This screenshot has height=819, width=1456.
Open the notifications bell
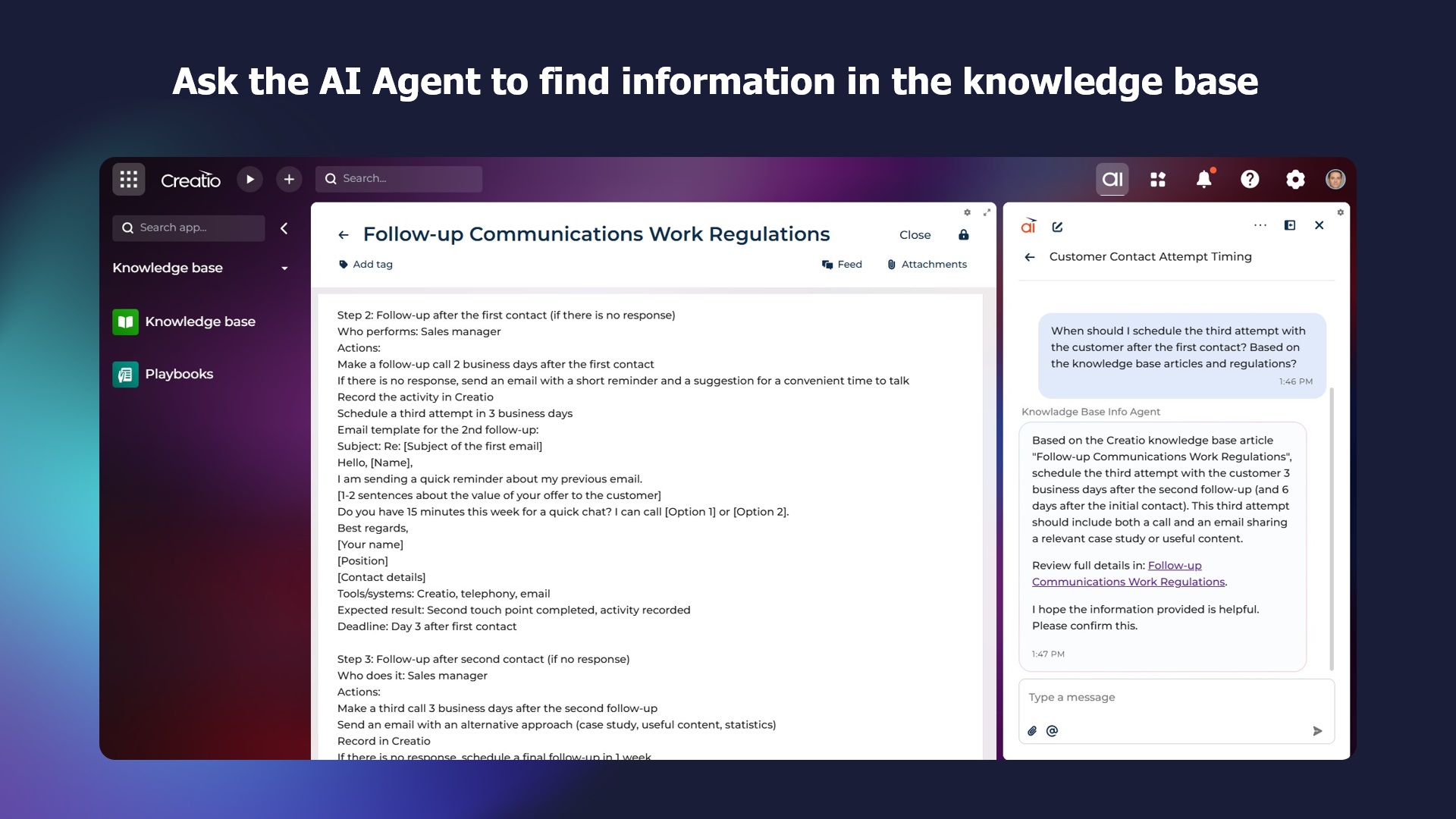1203,180
